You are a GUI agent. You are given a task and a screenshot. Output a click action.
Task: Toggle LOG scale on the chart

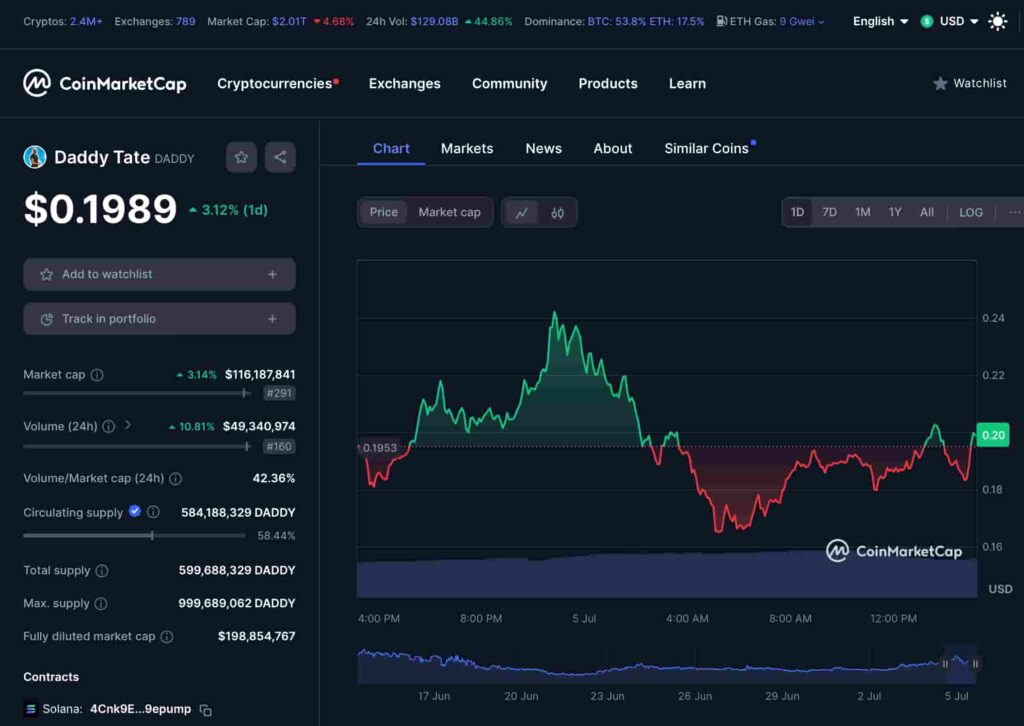[x=970, y=212]
